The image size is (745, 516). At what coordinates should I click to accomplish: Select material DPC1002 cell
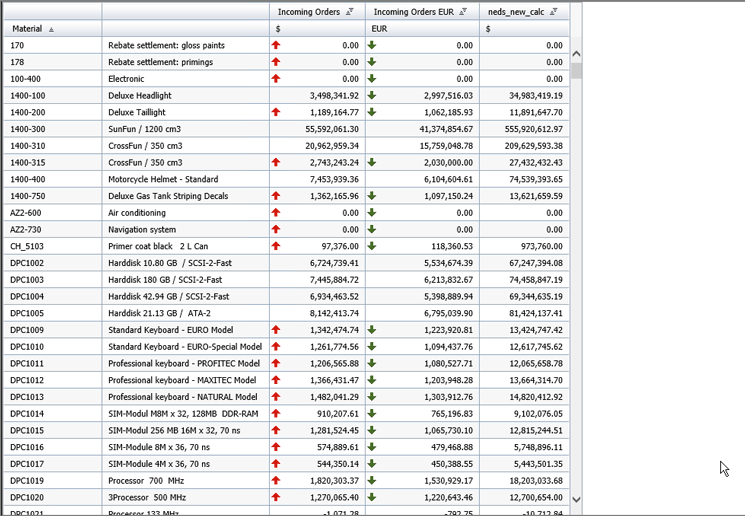point(52,263)
